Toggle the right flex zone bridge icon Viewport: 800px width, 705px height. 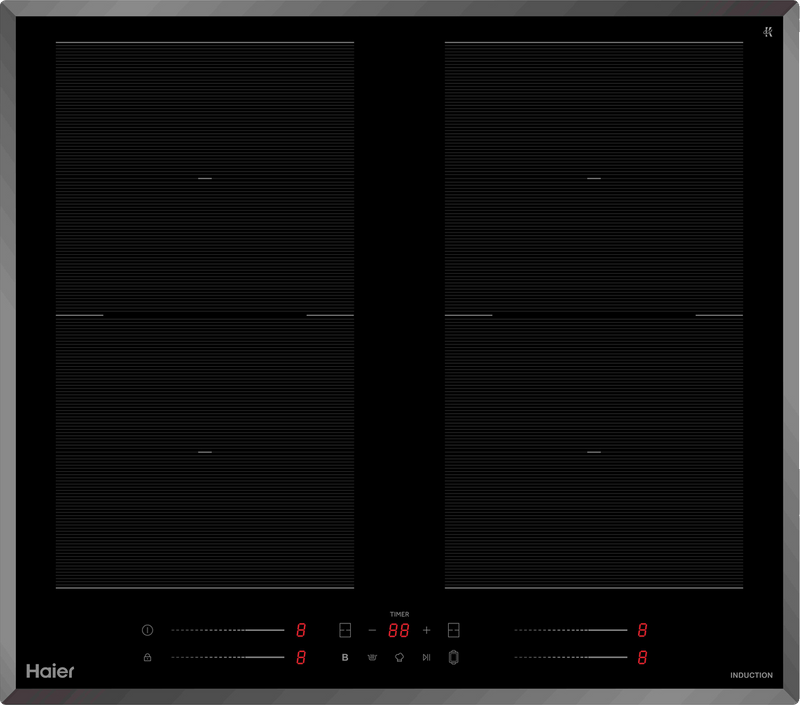453,631
